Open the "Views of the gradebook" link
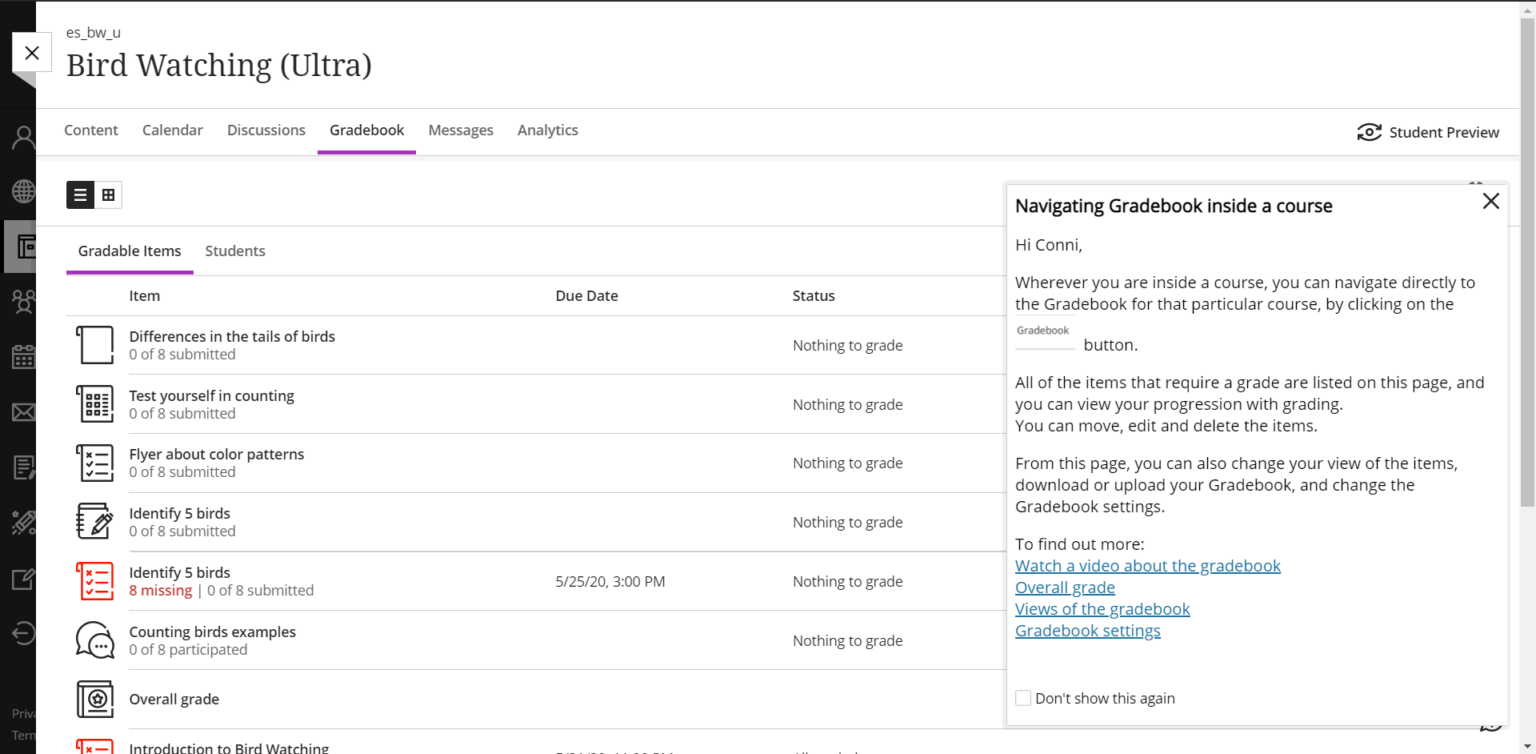 coord(1102,609)
